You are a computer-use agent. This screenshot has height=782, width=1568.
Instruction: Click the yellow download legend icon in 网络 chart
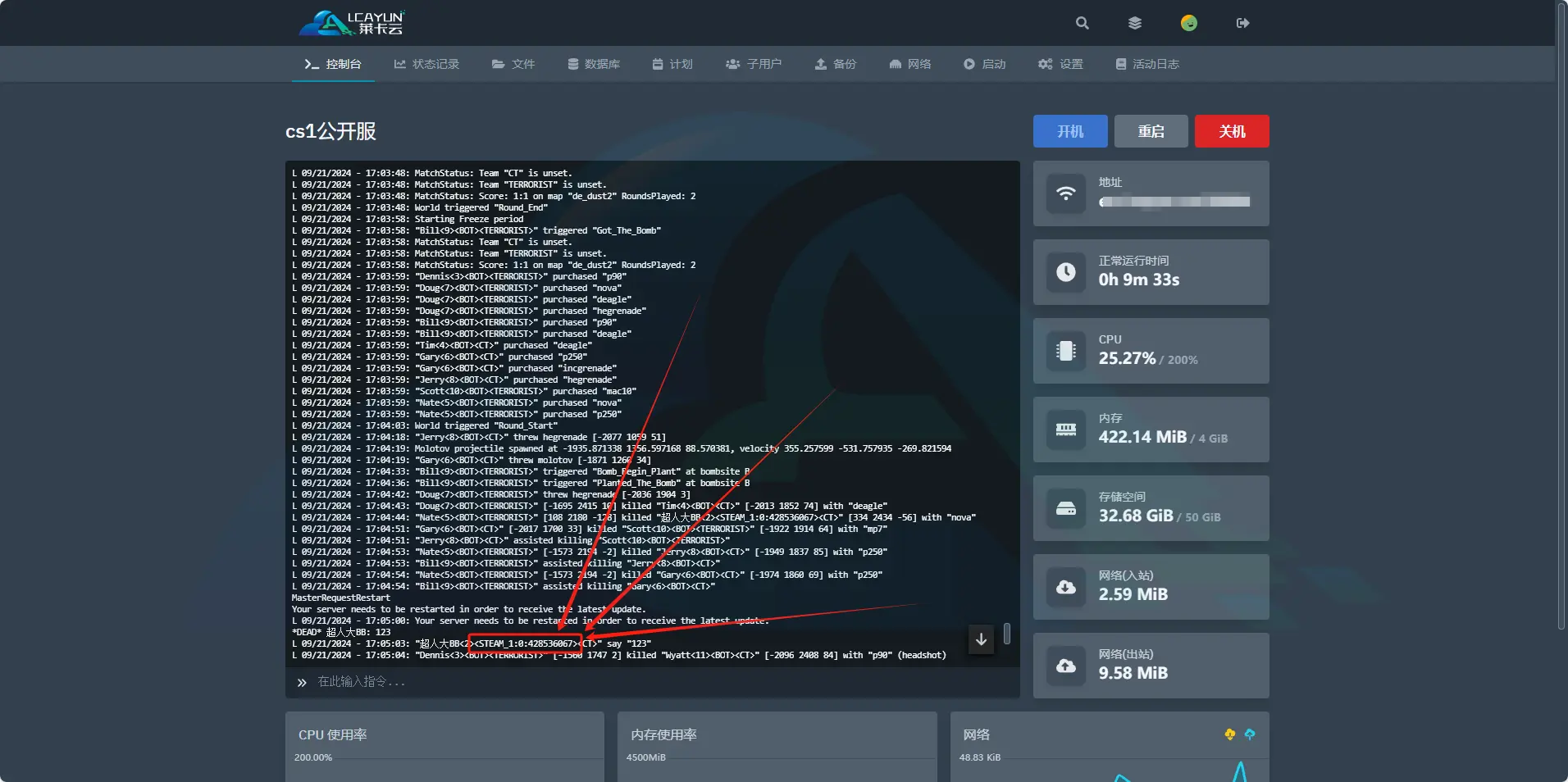pos(1229,734)
